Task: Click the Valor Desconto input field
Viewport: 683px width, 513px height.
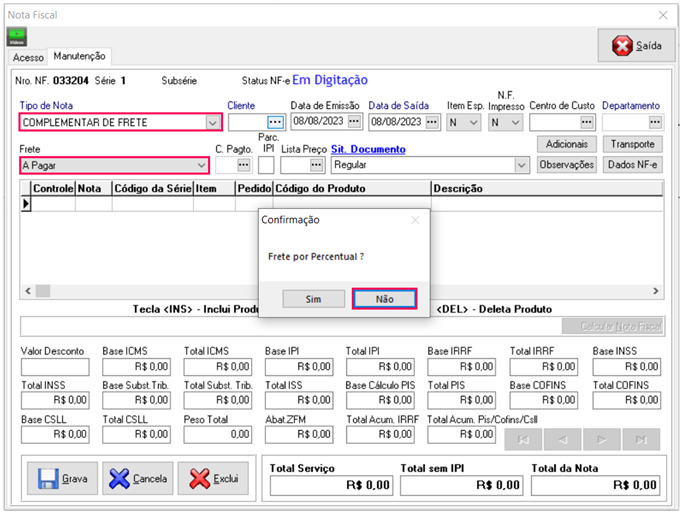Action: (55, 367)
